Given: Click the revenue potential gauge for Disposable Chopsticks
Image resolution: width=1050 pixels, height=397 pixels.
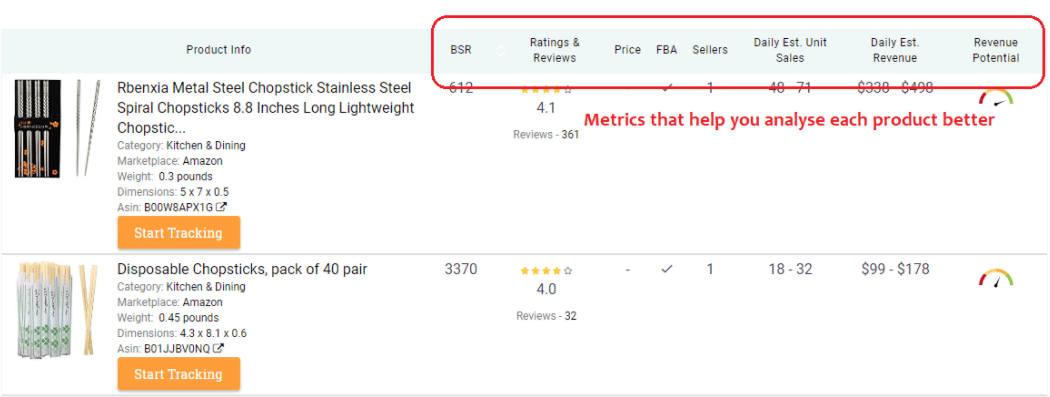Looking at the screenshot, I should click(996, 277).
